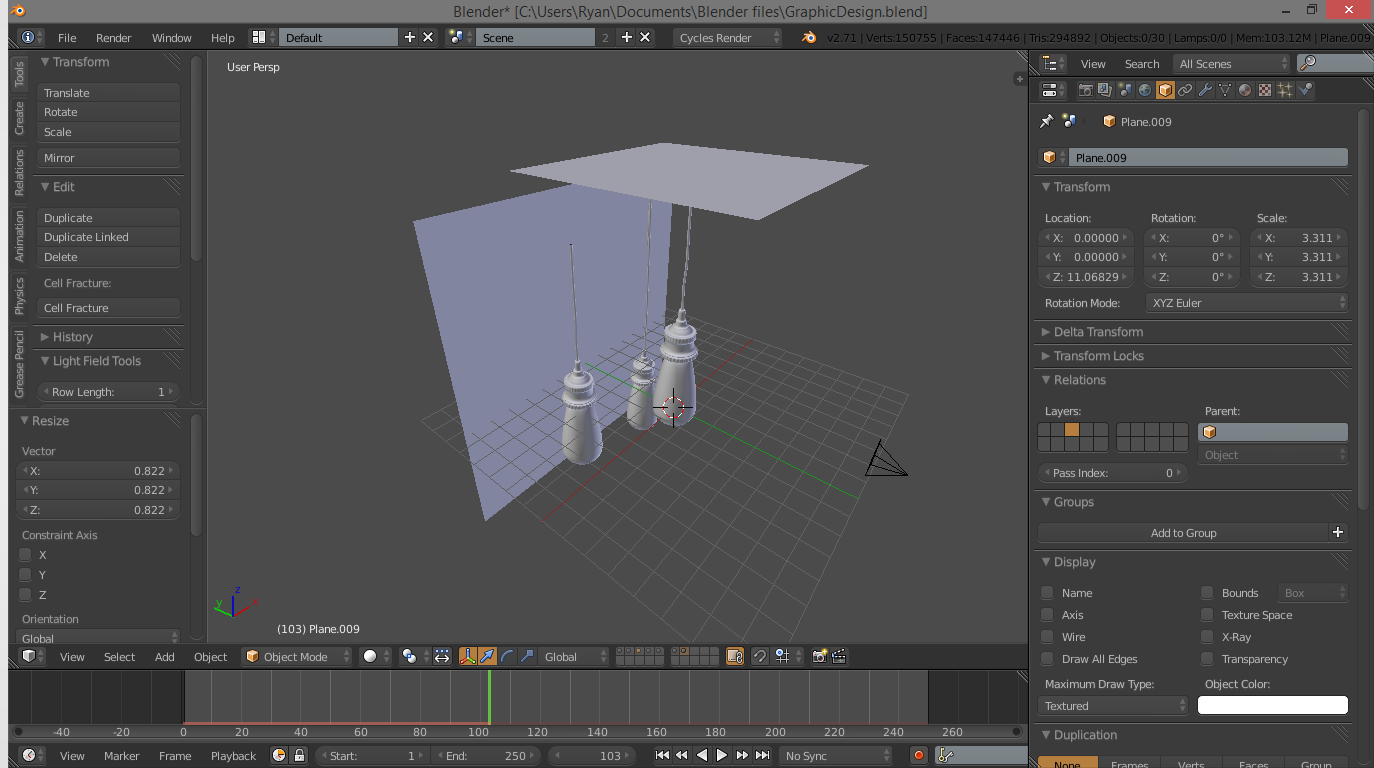1374x768 pixels.
Task: Select the Object properties tab (orange cube)
Action: point(1165,90)
